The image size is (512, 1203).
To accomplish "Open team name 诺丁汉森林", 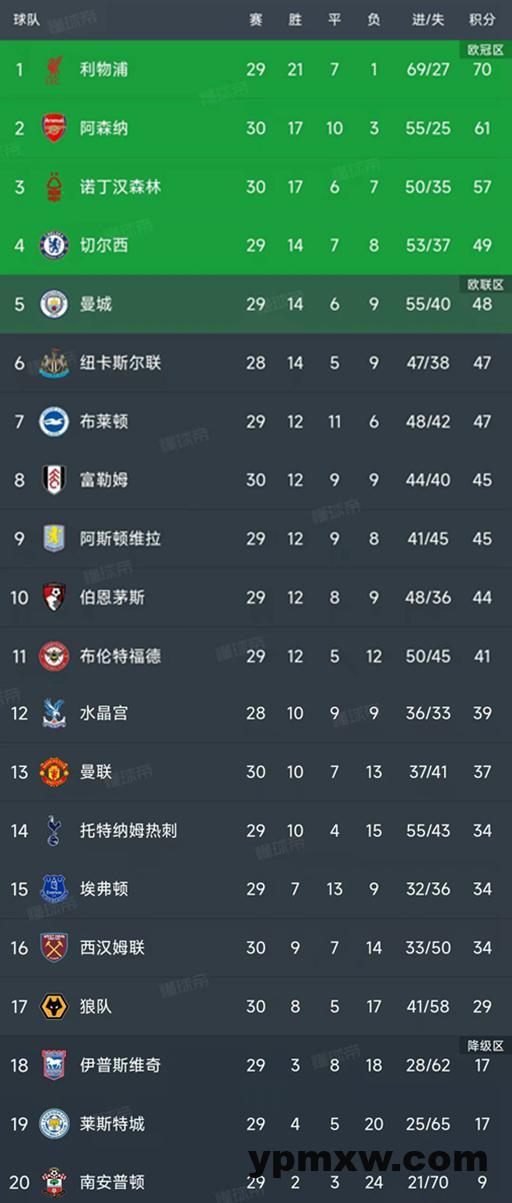I will [x=120, y=187].
